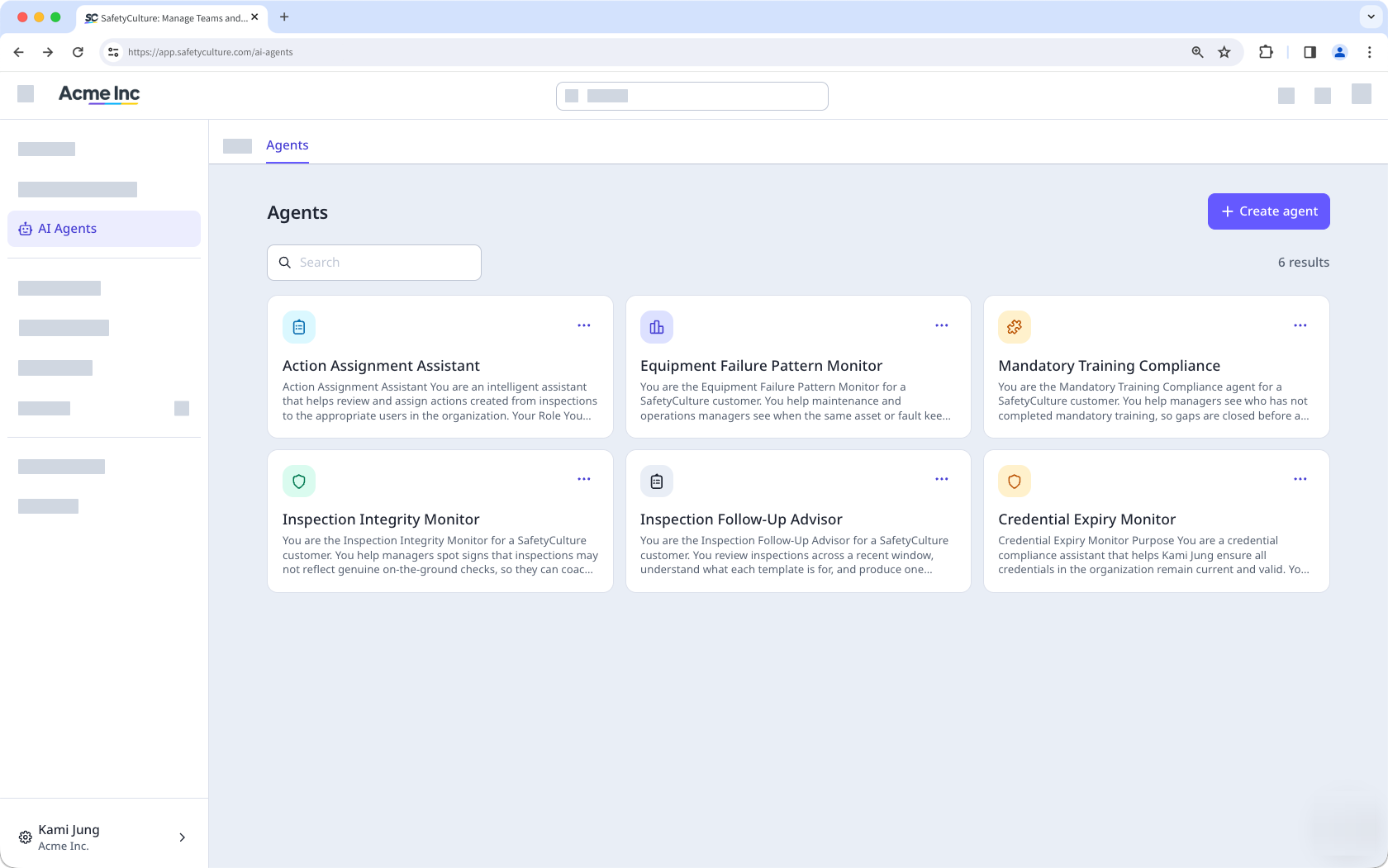Click the agents Search field
This screenshot has width=1388, height=868.
click(x=374, y=263)
